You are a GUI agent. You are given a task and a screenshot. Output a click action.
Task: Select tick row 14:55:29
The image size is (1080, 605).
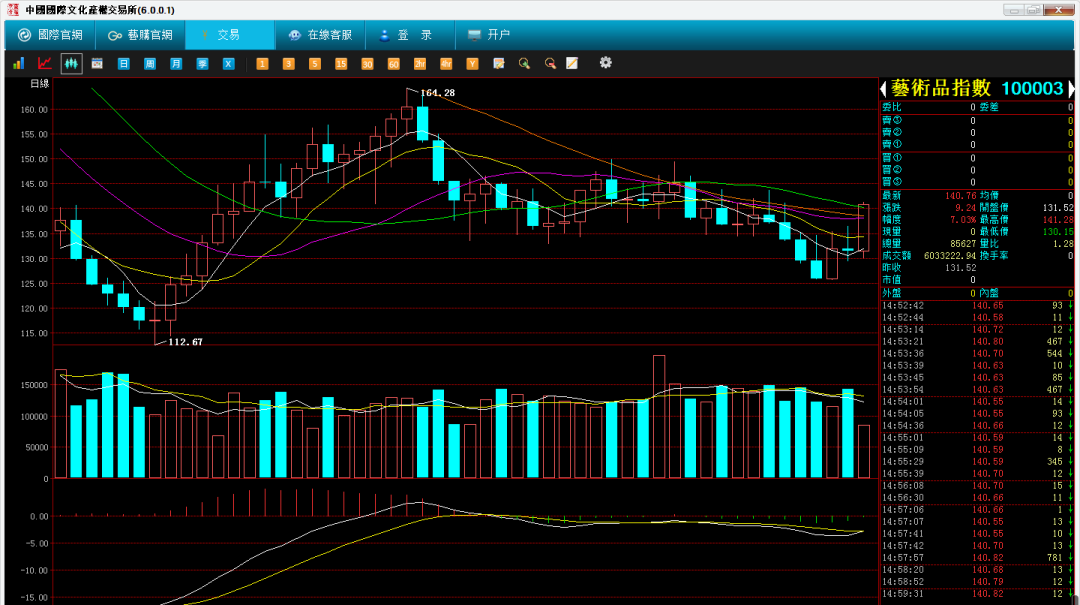click(977, 462)
